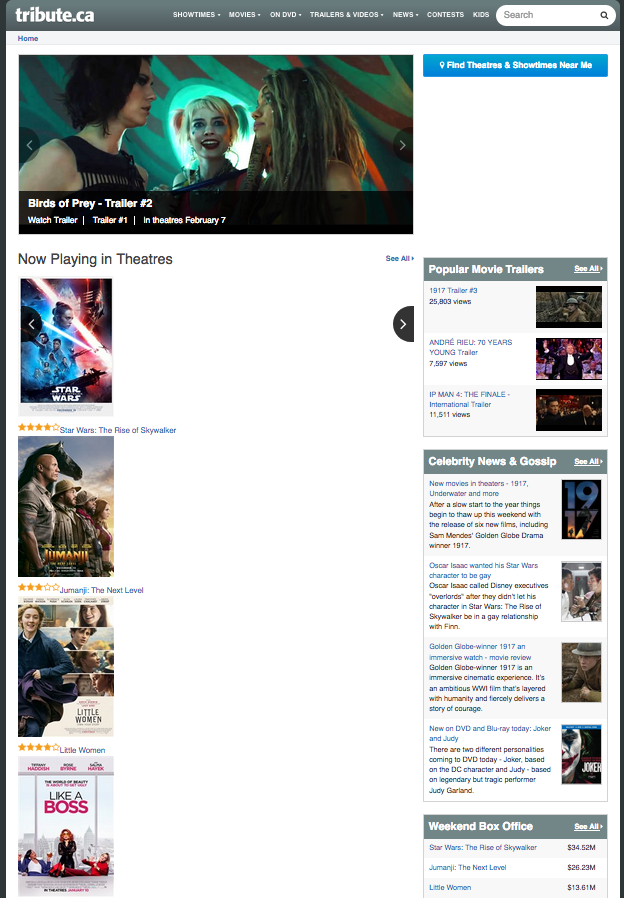Open Golden Globe-winner 1917 movie review
This screenshot has height=898, width=624.
[x=480, y=652]
